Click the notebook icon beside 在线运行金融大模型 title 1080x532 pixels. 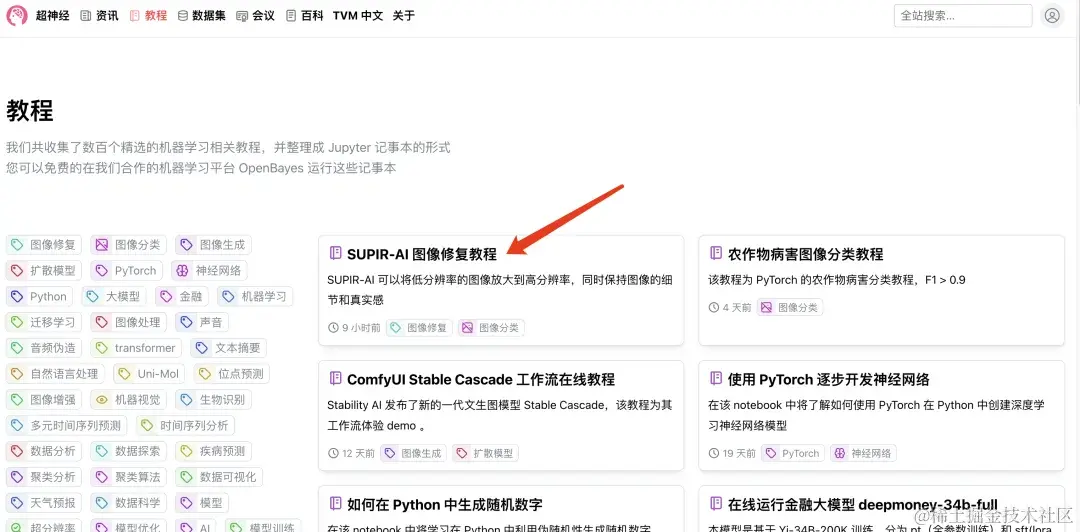(716, 504)
